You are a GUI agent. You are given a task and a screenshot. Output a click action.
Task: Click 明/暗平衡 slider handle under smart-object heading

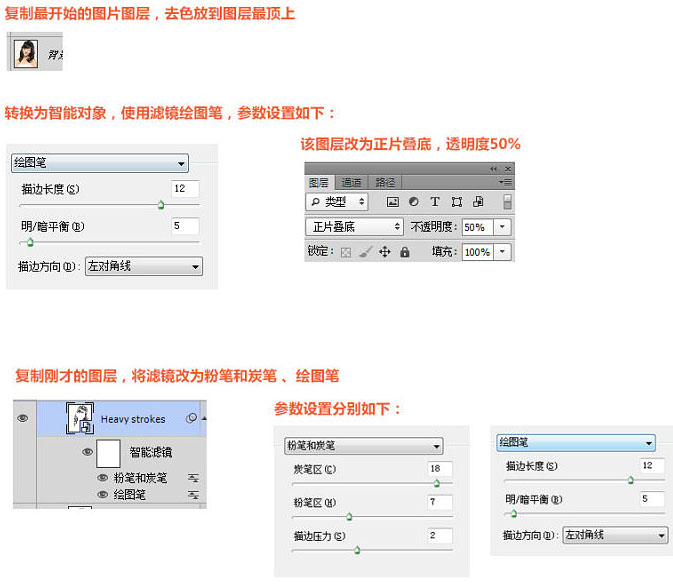[30, 242]
